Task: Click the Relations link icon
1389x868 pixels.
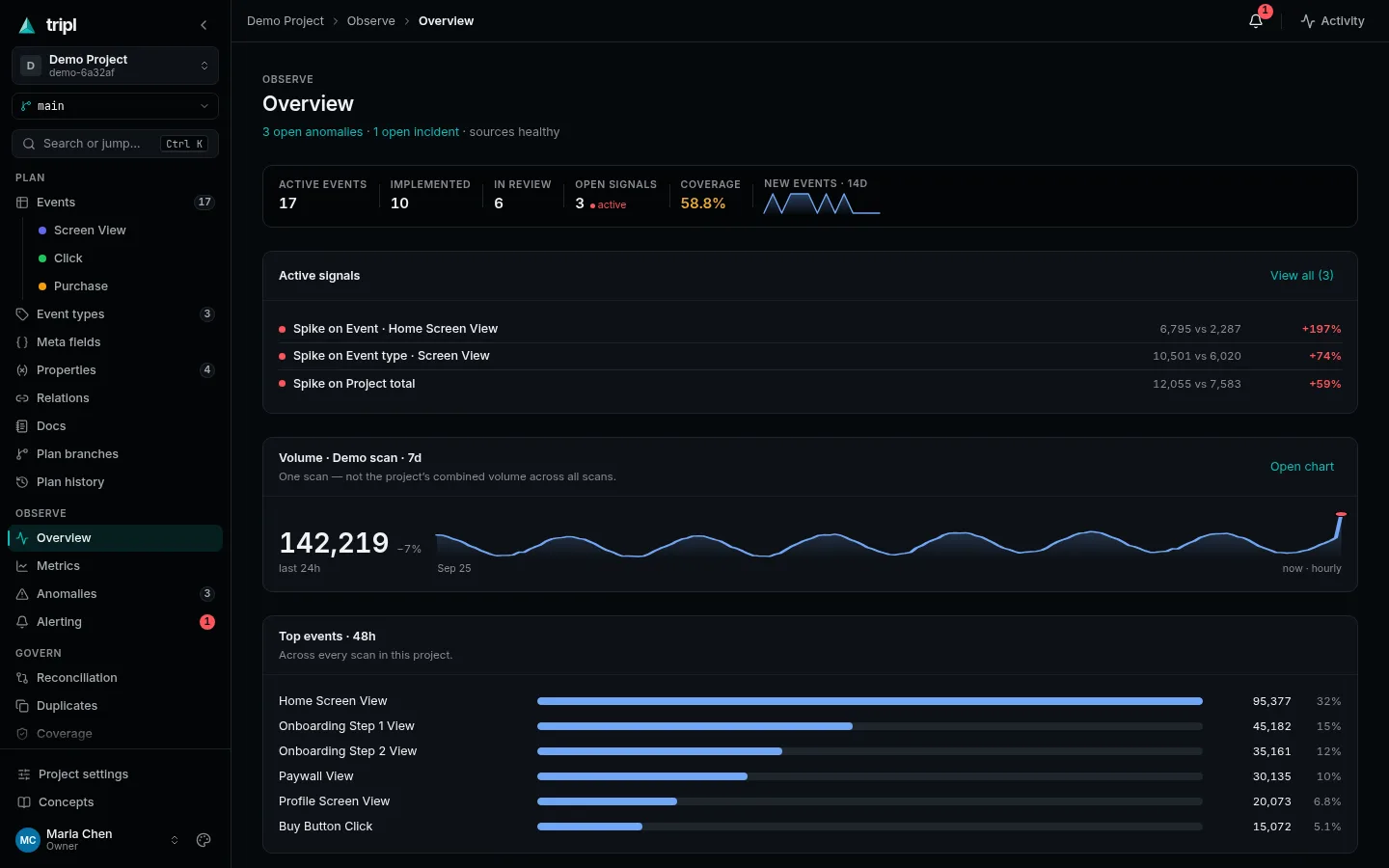Action: click(x=22, y=398)
